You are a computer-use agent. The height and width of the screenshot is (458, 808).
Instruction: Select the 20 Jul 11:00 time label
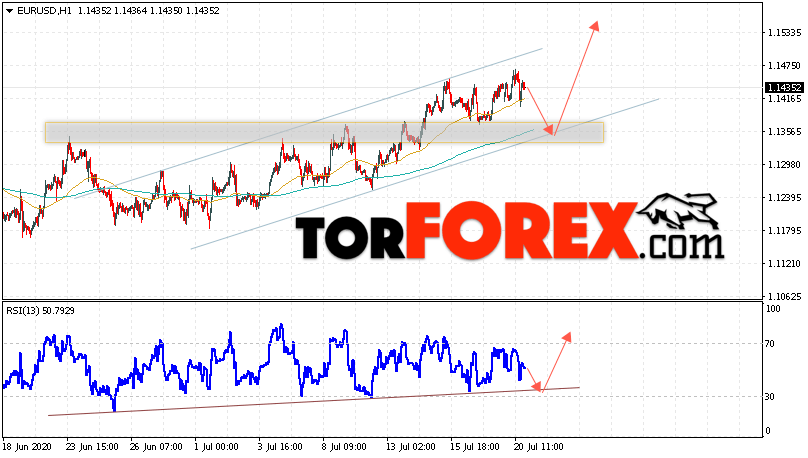point(538,447)
